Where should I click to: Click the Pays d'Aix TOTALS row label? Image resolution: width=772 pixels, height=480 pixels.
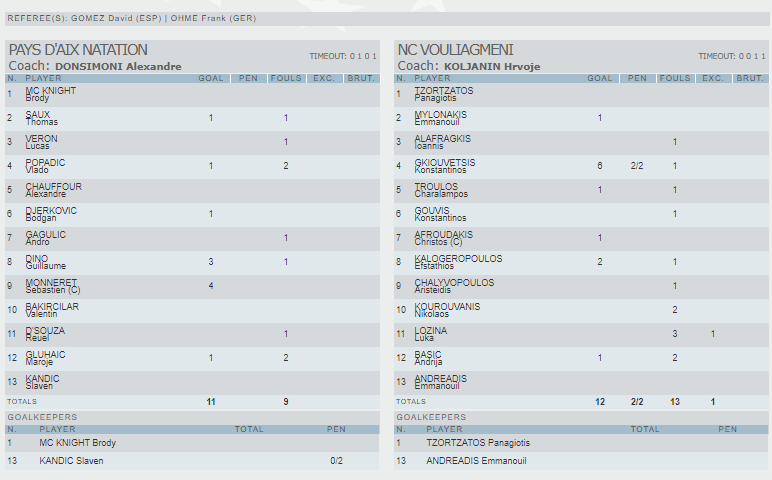tap(22, 401)
